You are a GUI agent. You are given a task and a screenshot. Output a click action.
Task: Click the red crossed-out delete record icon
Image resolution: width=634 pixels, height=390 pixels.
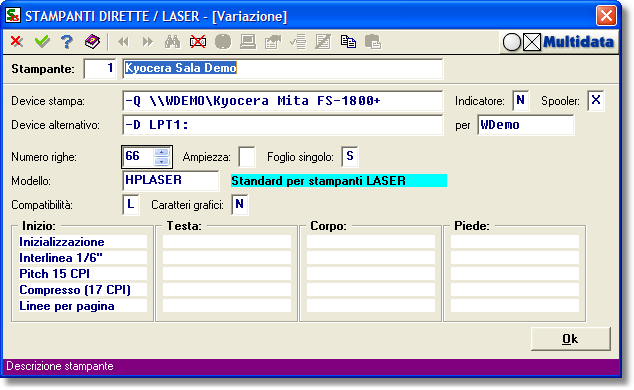tap(198, 42)
